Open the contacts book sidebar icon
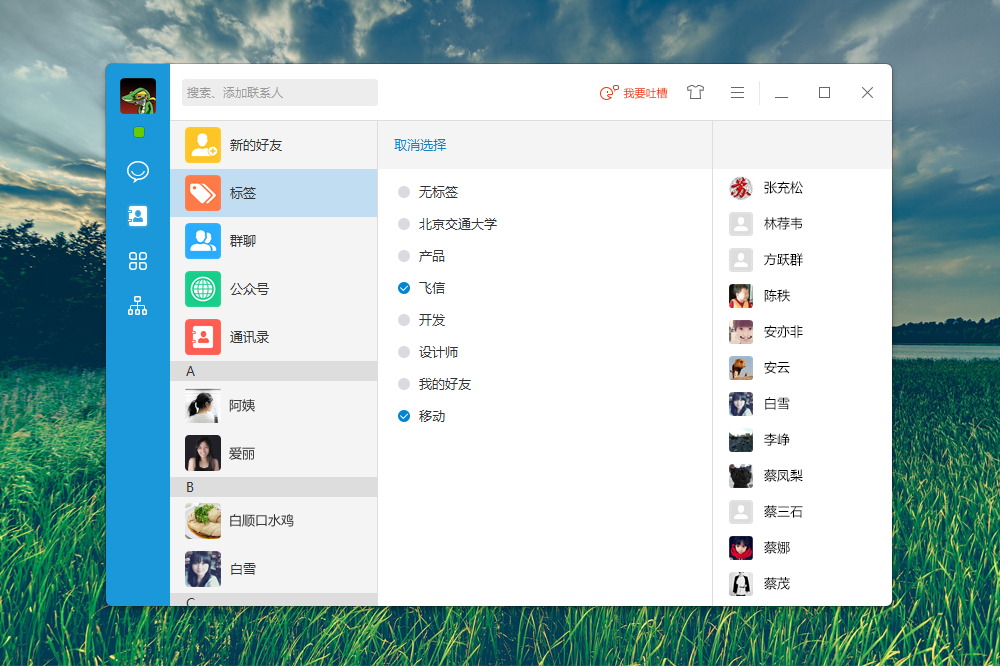Image resolution: width=1000 pixels, height=666 pixels. point(138,216)
